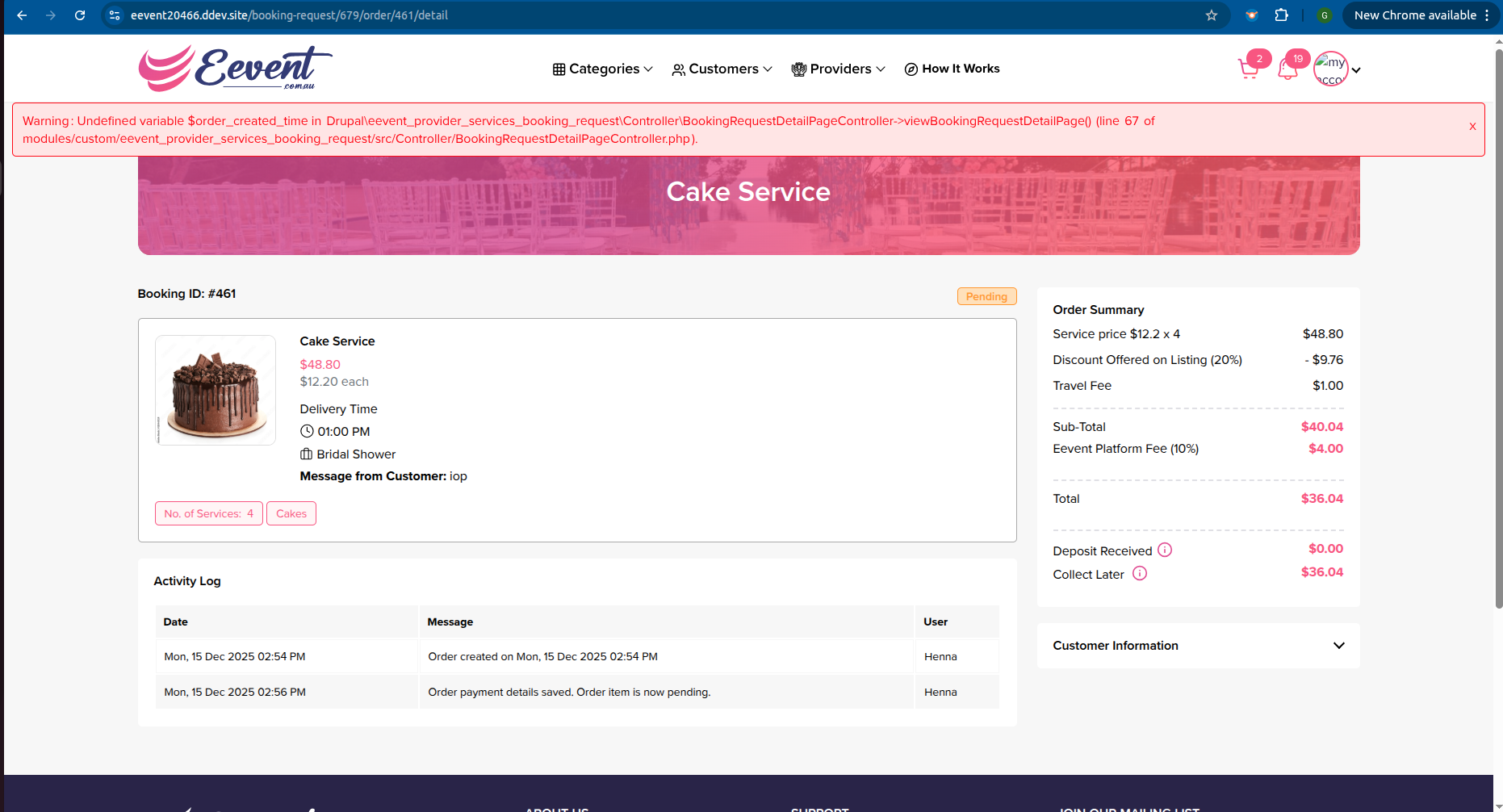Click New Chrome available update button
The width and height of the screenshot is (1503, 812).
(1414, 15)
